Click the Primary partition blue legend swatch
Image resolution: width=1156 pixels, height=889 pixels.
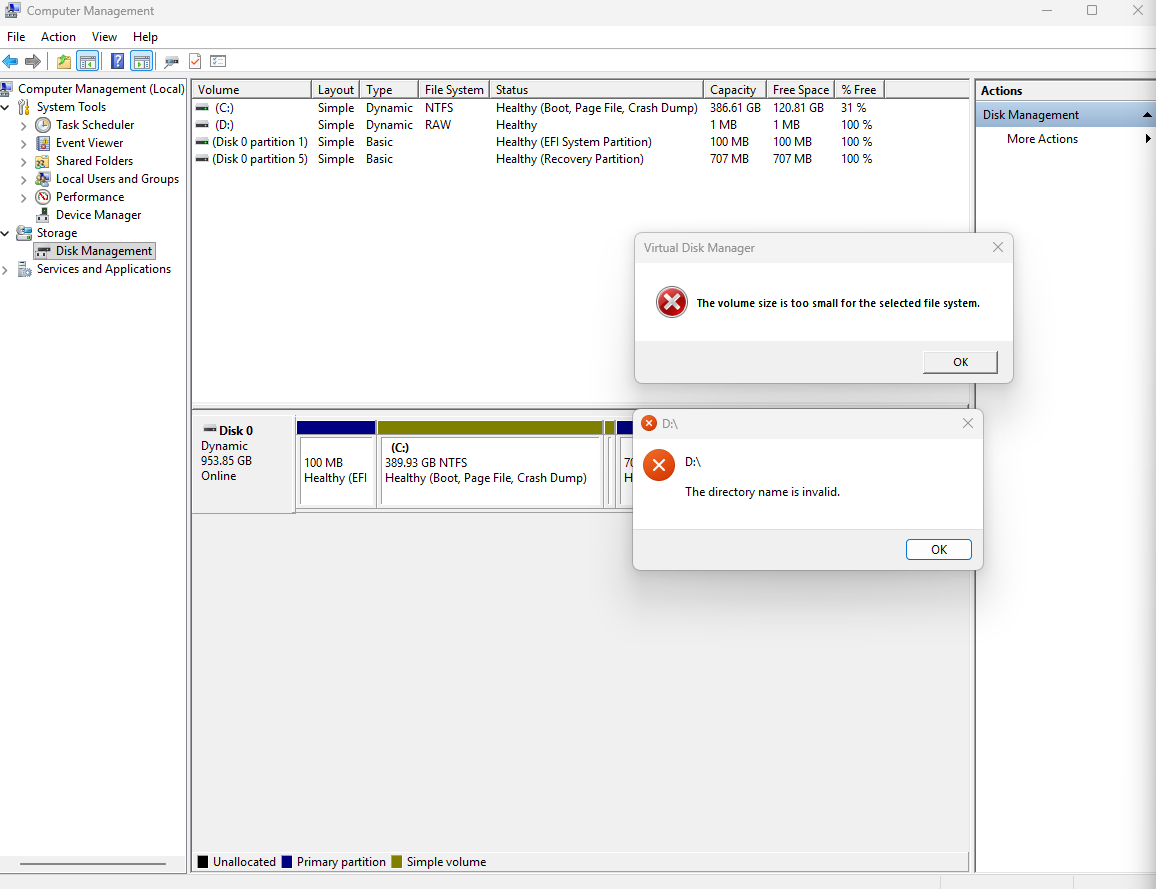click(x=287, y=862)
